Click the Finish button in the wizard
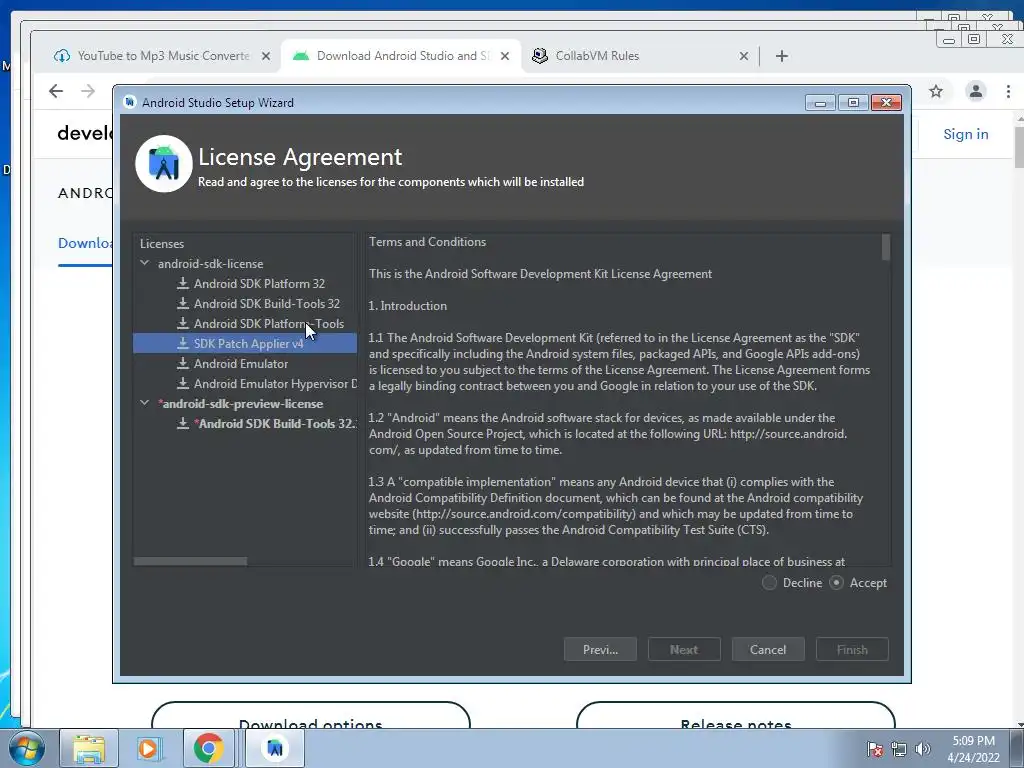Viewport: 1024px width, 768px height. click(852, 650)
